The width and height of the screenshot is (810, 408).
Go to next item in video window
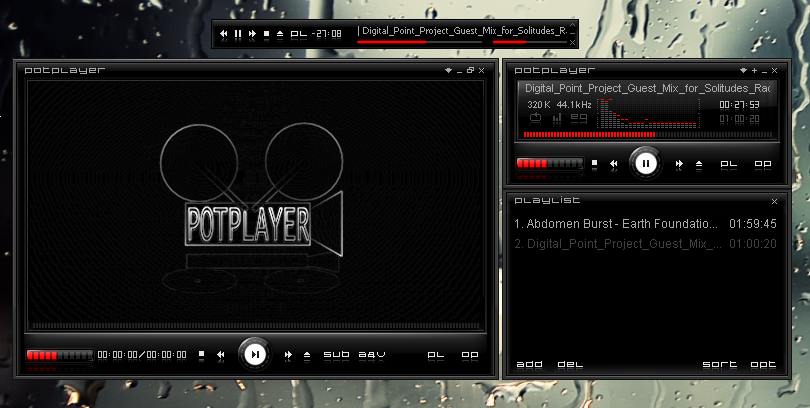point(288,354)
